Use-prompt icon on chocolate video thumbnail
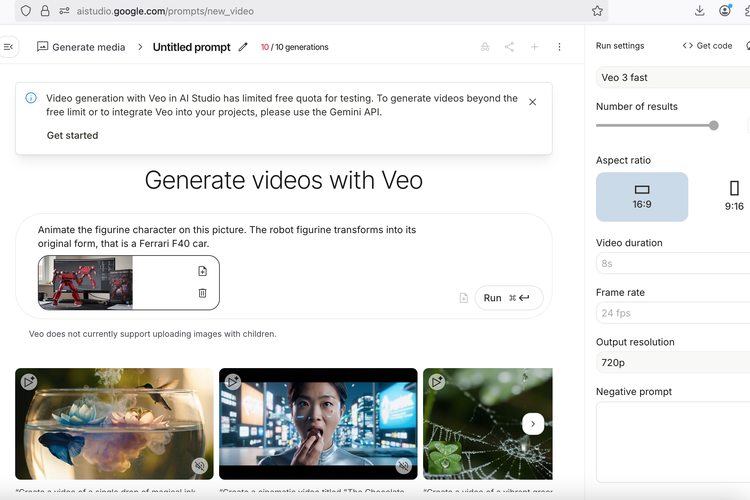The image size is (750, 500). pos(233,382)
